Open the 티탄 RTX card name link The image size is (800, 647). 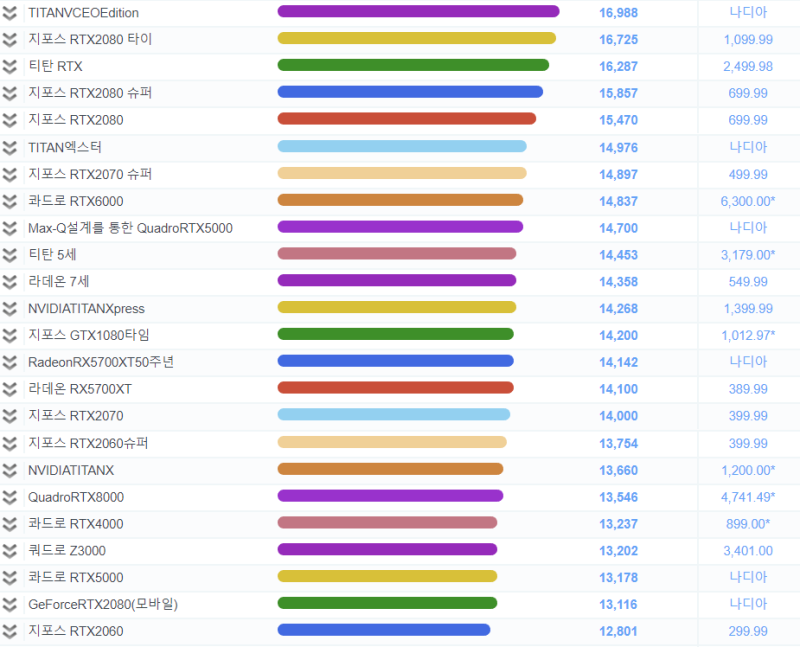[55, 66]
